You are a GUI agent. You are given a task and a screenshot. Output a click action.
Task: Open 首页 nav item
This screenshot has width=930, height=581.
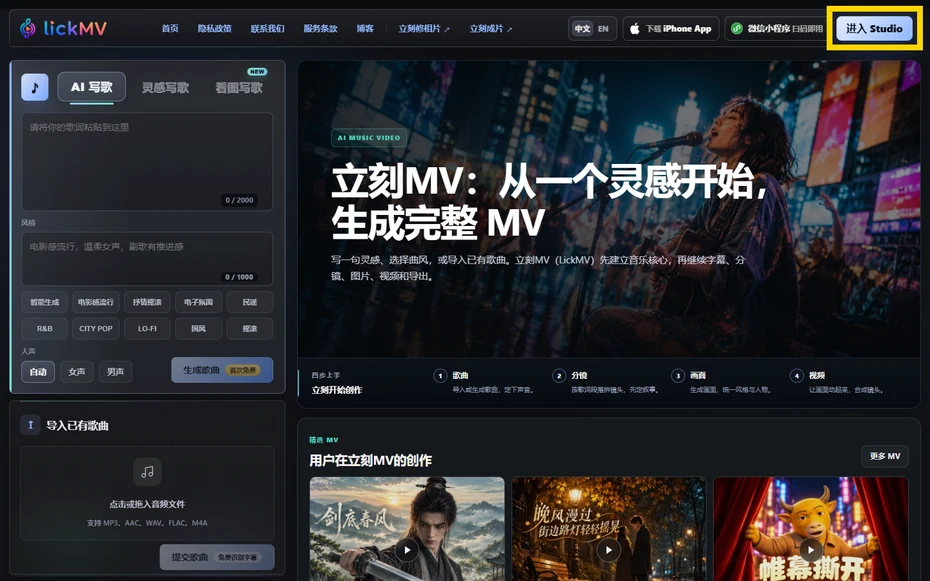coord(170,28)
